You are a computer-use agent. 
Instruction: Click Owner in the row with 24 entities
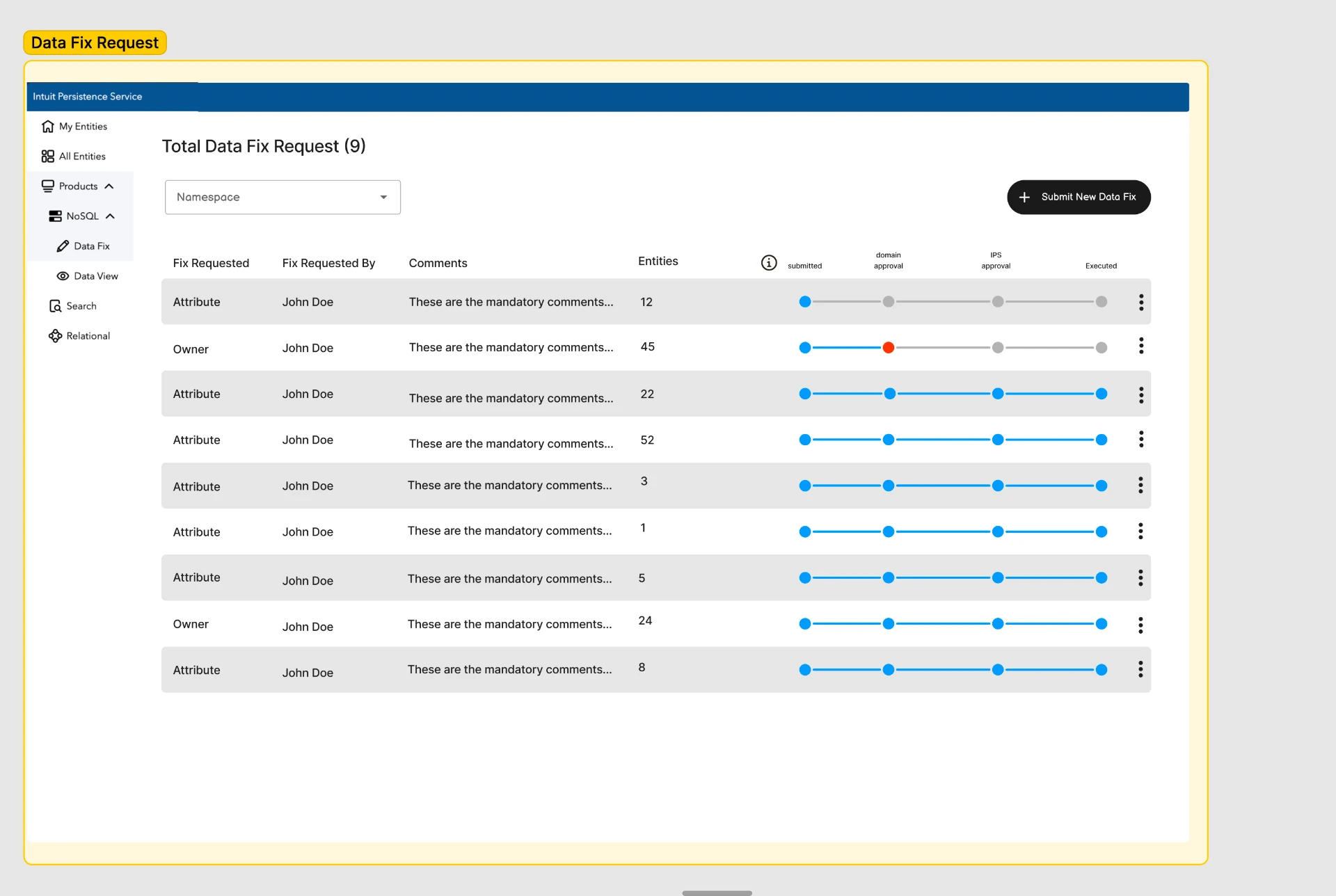(x=191, y=624)
